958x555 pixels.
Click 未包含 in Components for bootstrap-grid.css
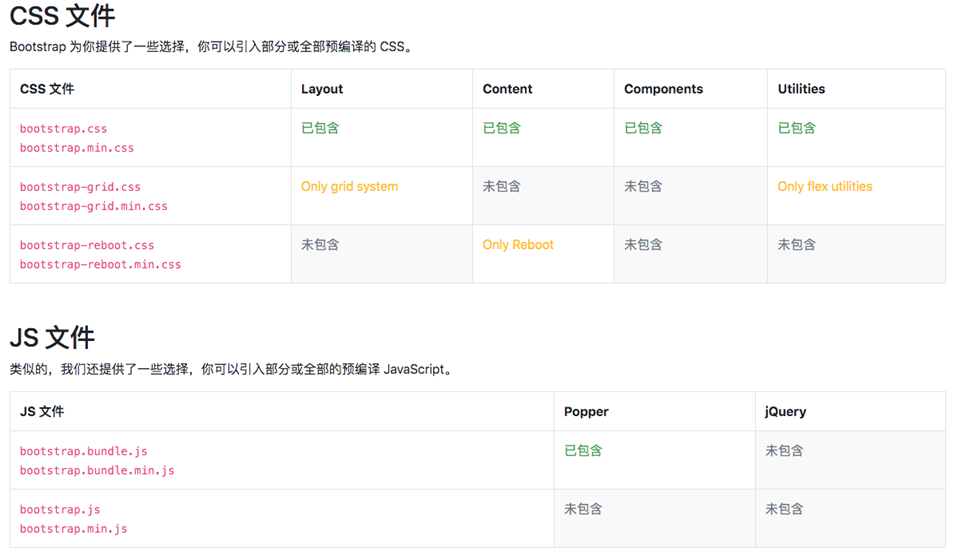point(643,186)
